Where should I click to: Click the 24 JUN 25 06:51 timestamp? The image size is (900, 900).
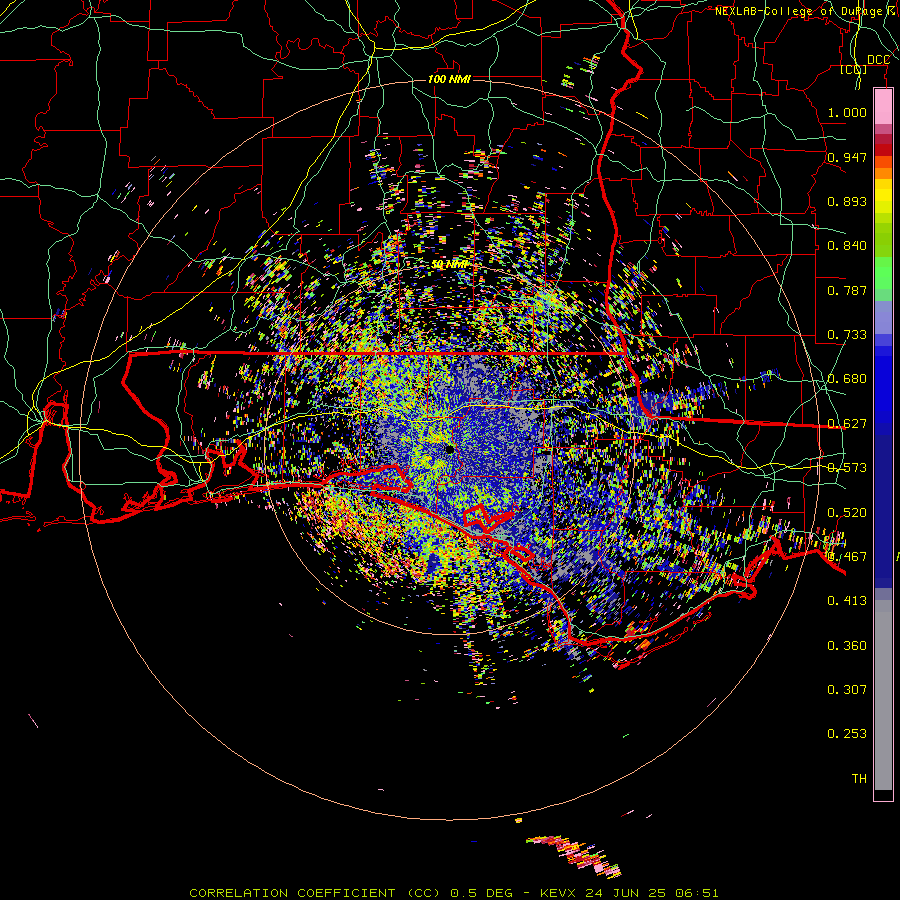[651, 893]
